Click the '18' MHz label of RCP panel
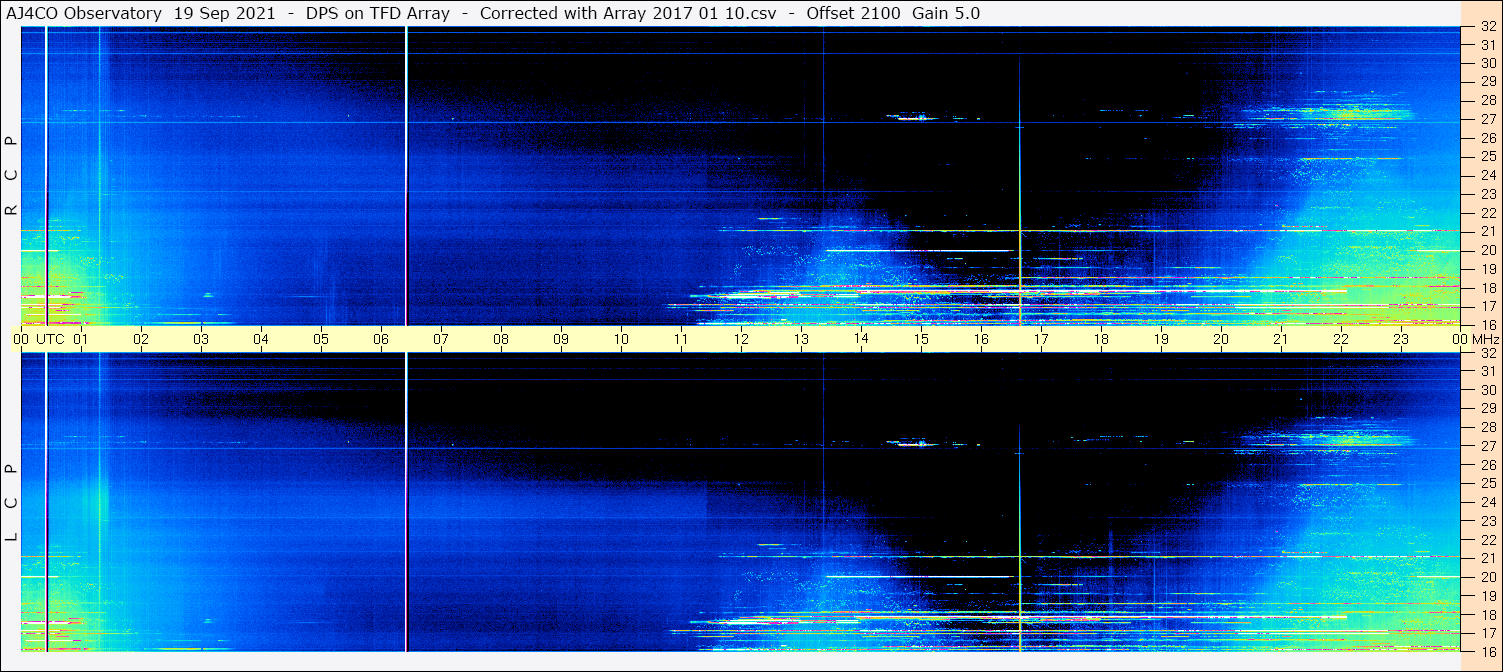Screen dimensions: 1503x672 click(1488, 288)
